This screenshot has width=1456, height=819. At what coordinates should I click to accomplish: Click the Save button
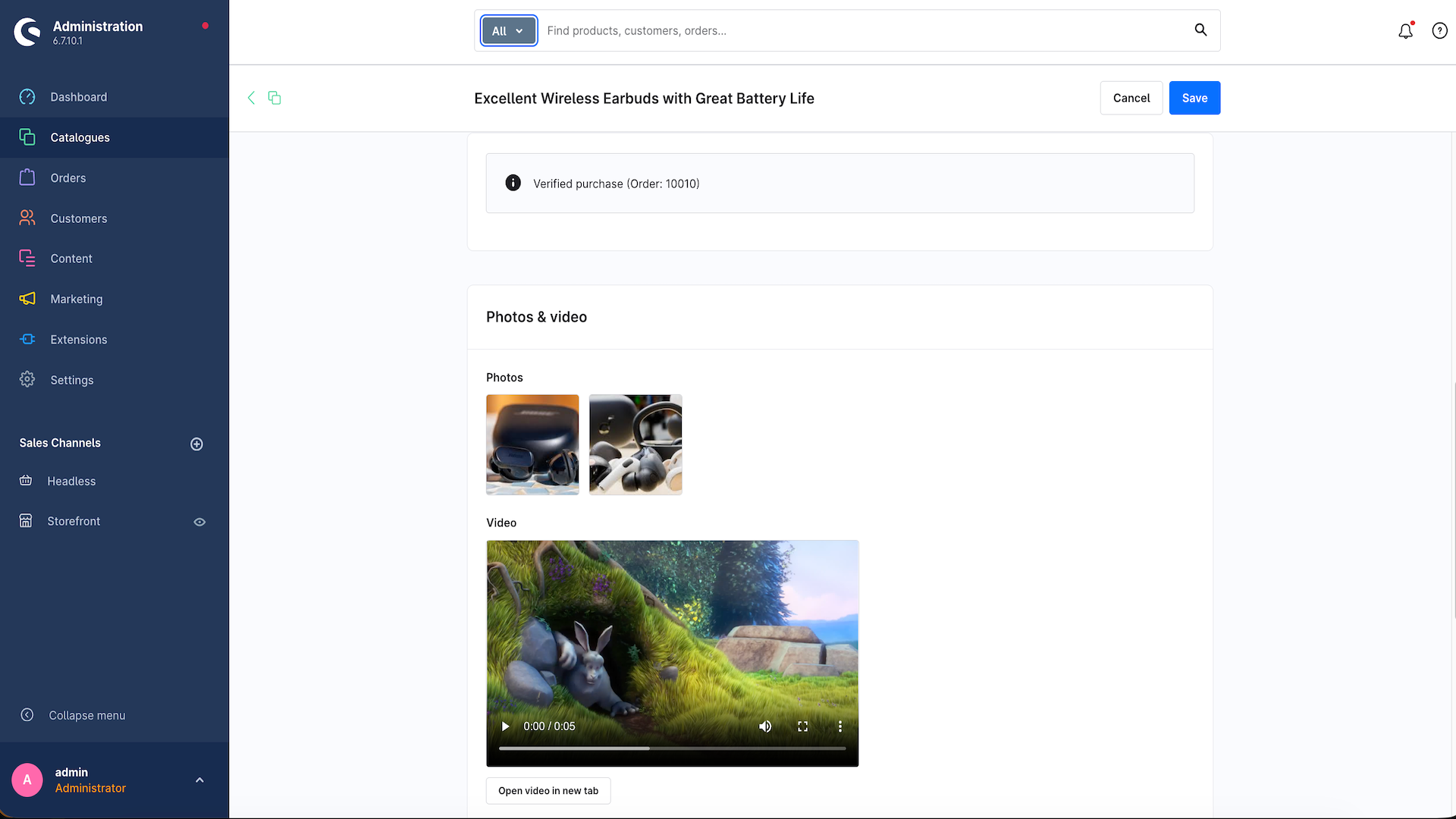click(x=1194, y=98)
